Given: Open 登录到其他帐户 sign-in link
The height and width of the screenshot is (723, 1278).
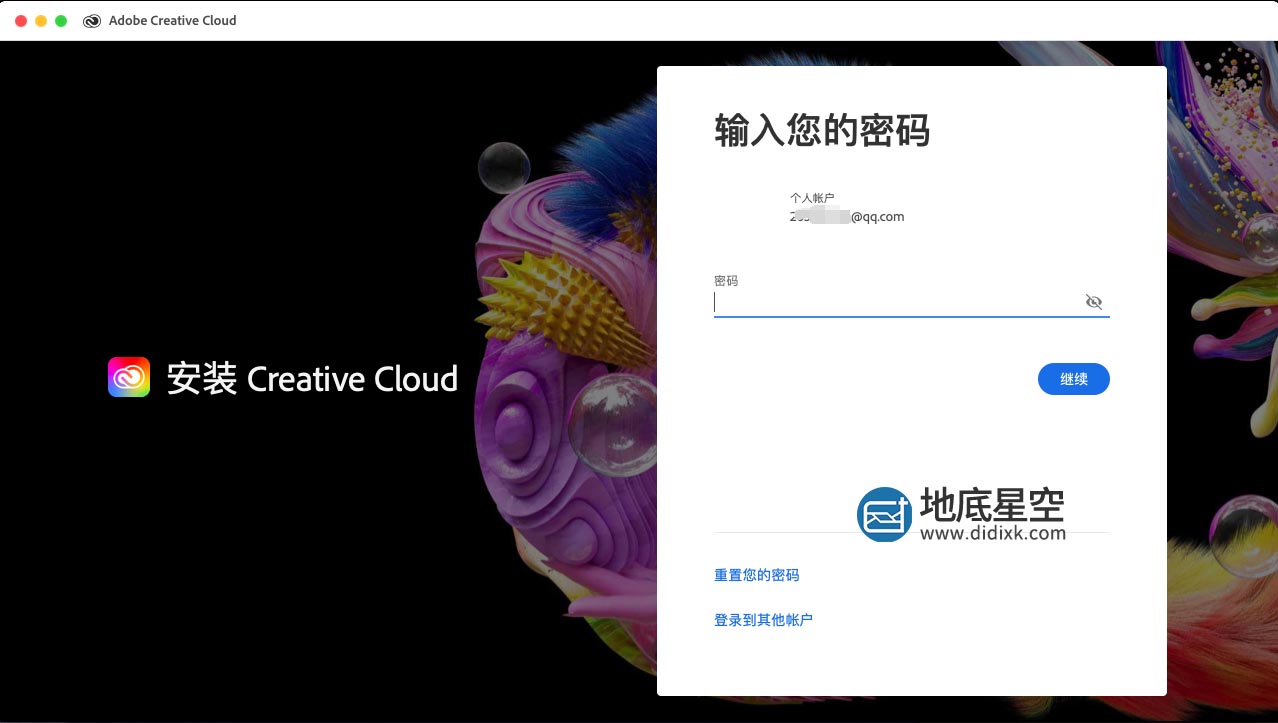Looking at the screenshot, I should 763,620.
